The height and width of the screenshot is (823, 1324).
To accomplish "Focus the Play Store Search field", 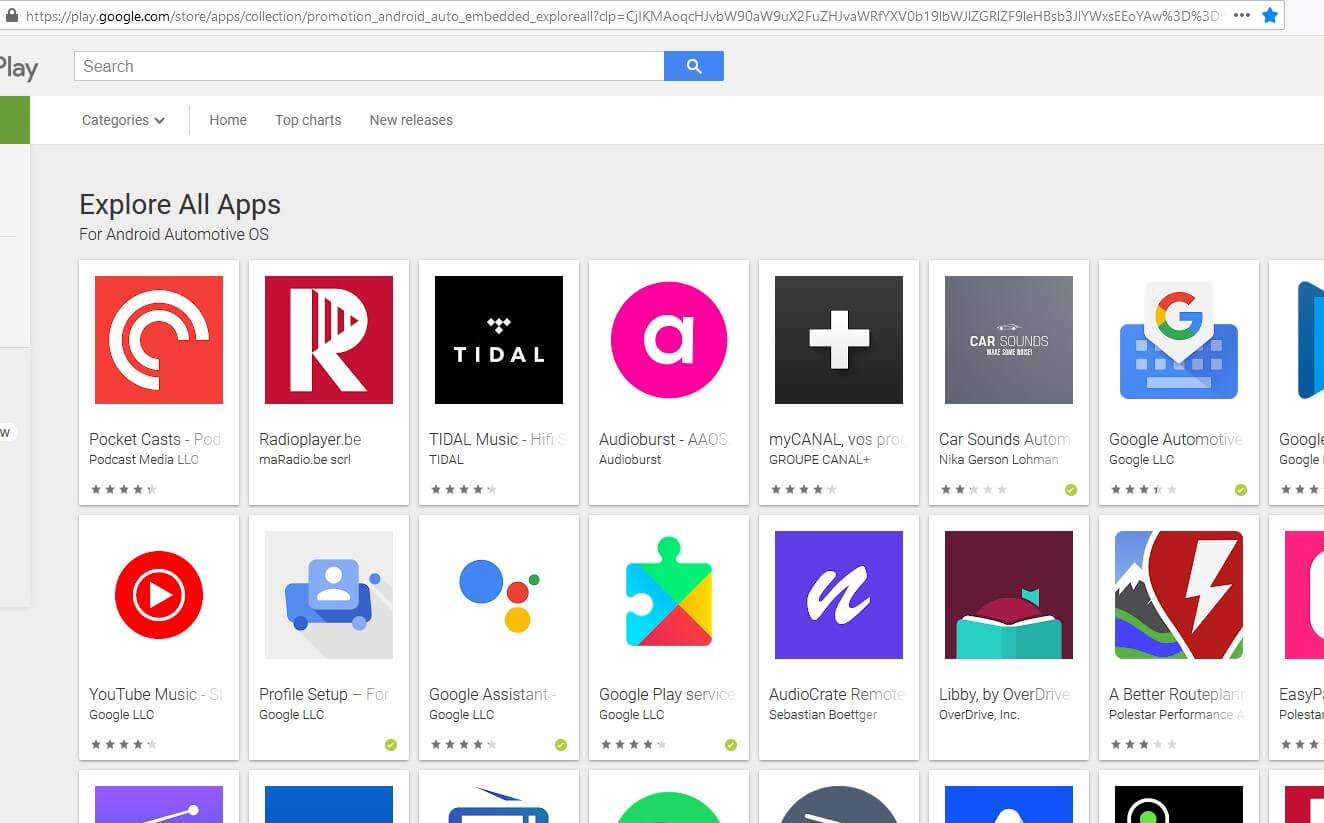I will click(x=369, y=66).
